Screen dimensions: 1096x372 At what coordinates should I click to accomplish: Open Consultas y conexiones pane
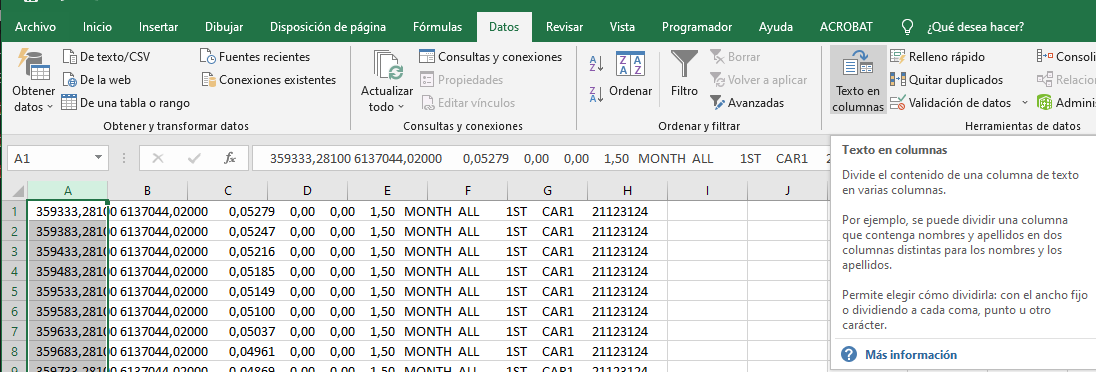[491, 57]
